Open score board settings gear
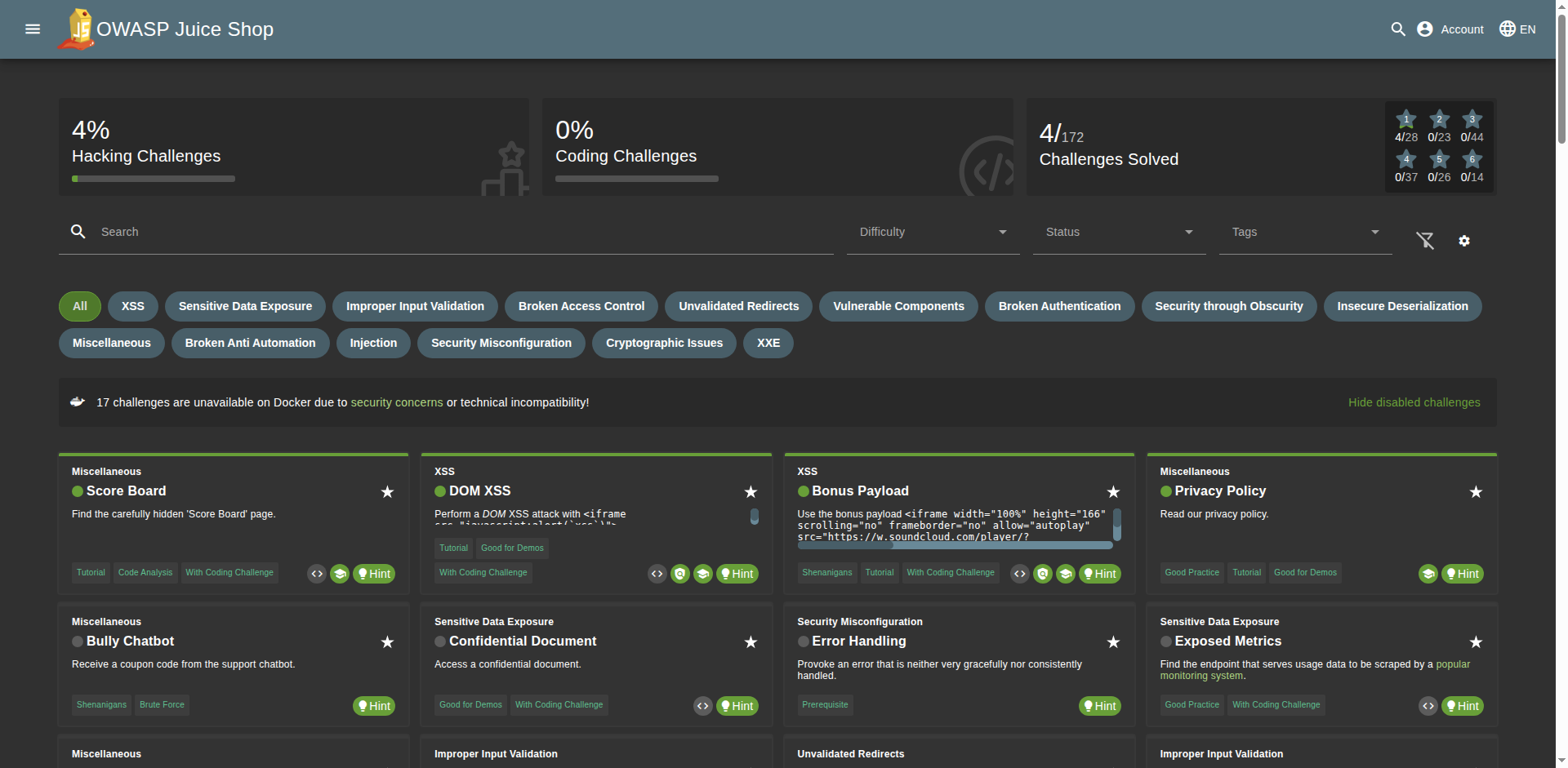Image resolution: width=1568 pixels, height=768 pixels. [1464, 241]
